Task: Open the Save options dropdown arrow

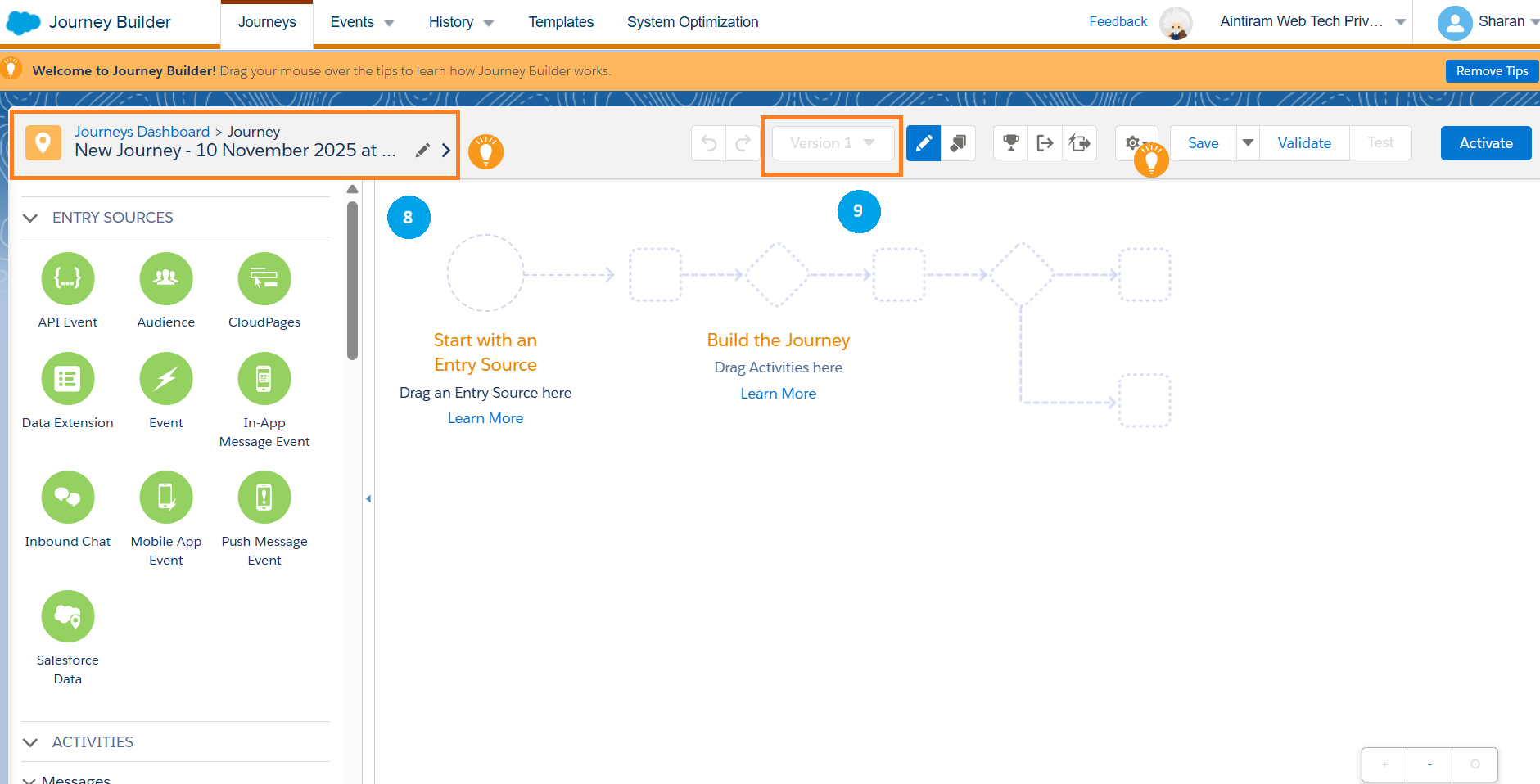Action: [1248, 143]
